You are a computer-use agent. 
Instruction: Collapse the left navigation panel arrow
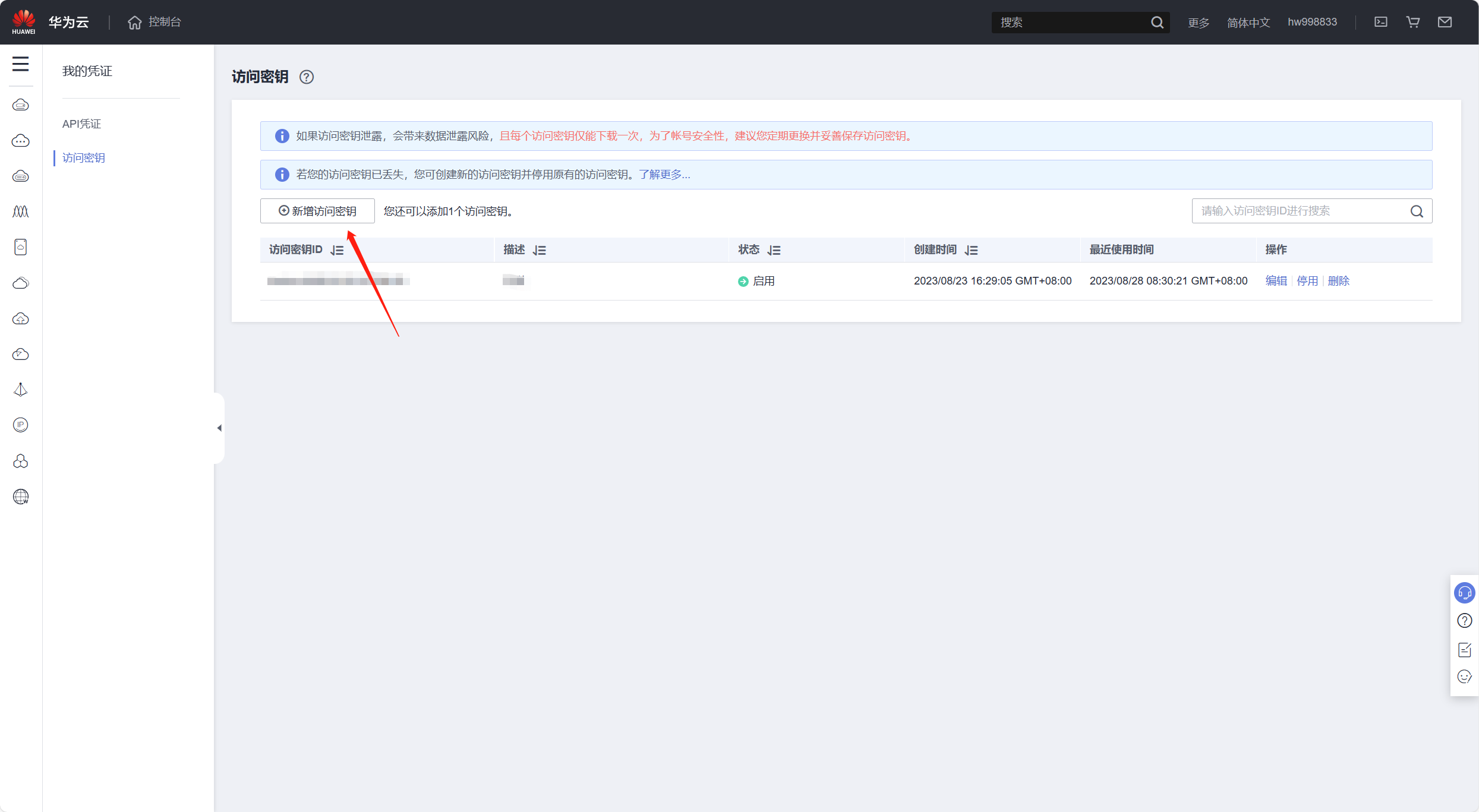(219, 428)
